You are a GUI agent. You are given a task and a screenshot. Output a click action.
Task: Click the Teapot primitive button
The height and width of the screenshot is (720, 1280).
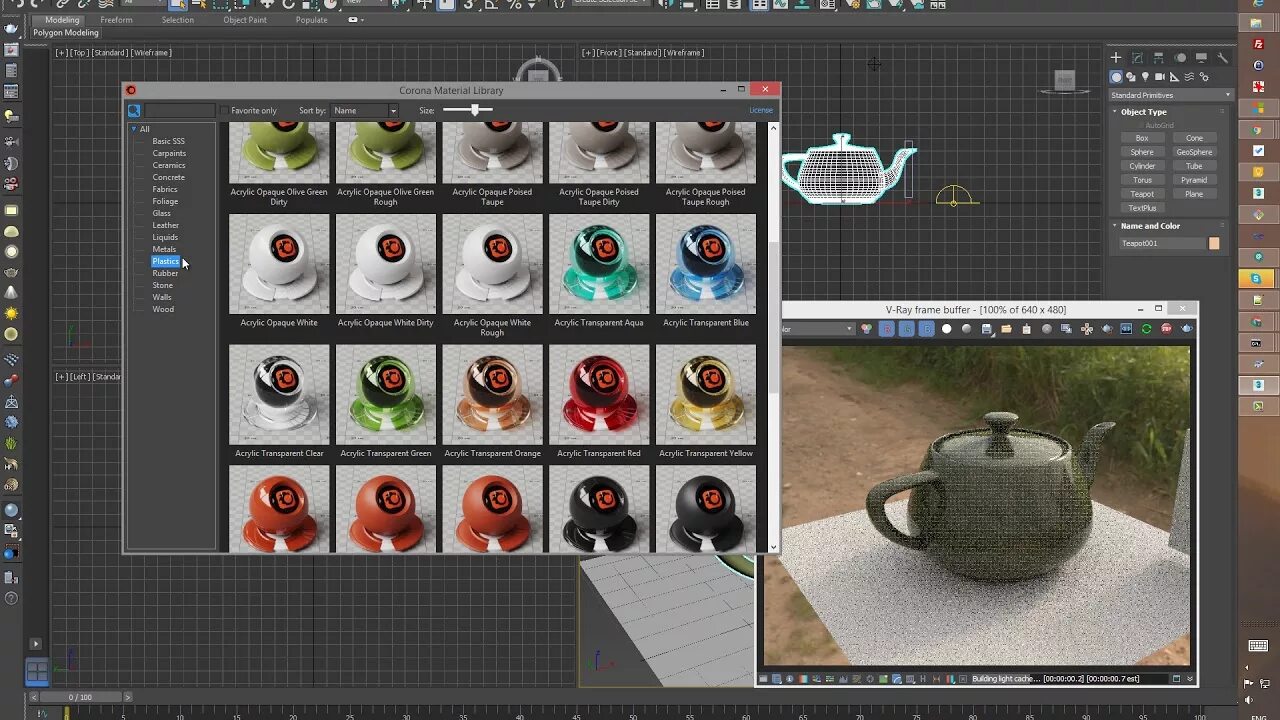1142,194
